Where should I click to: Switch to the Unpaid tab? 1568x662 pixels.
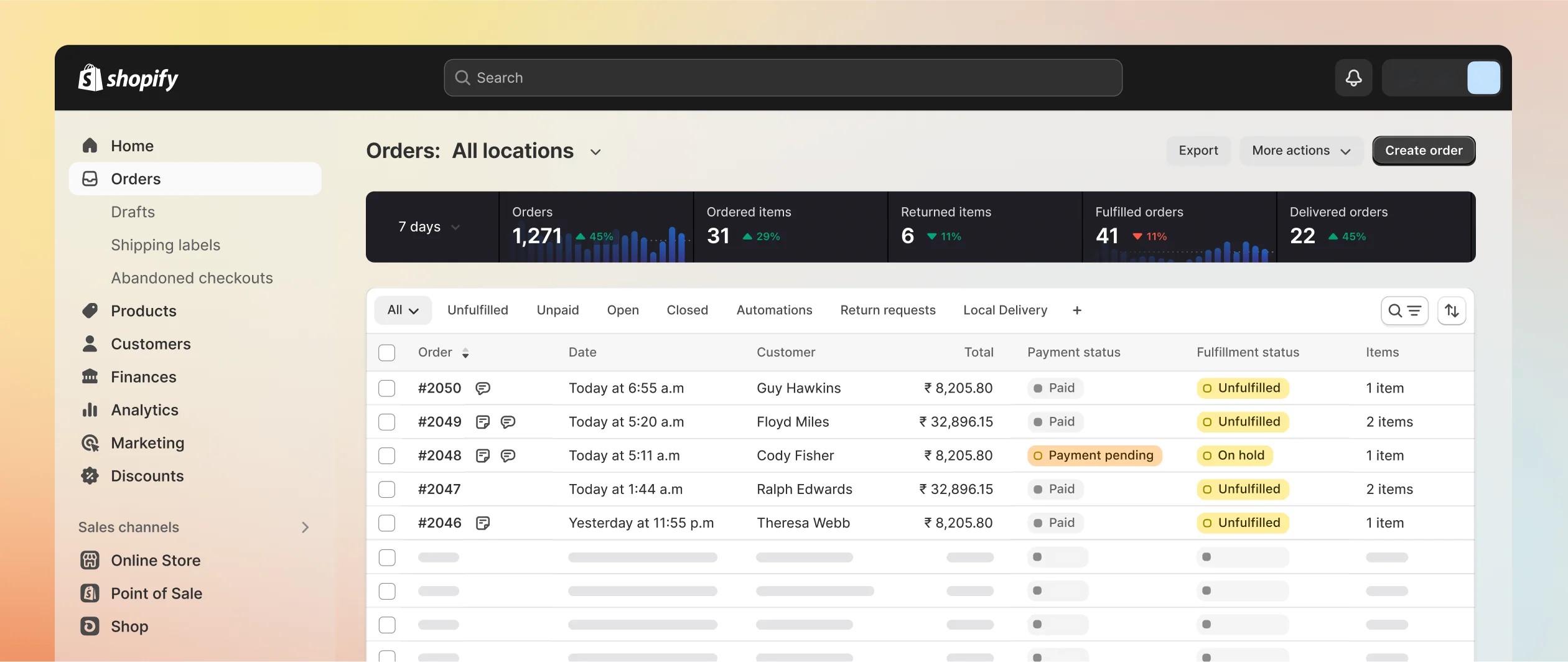point(558,310)
